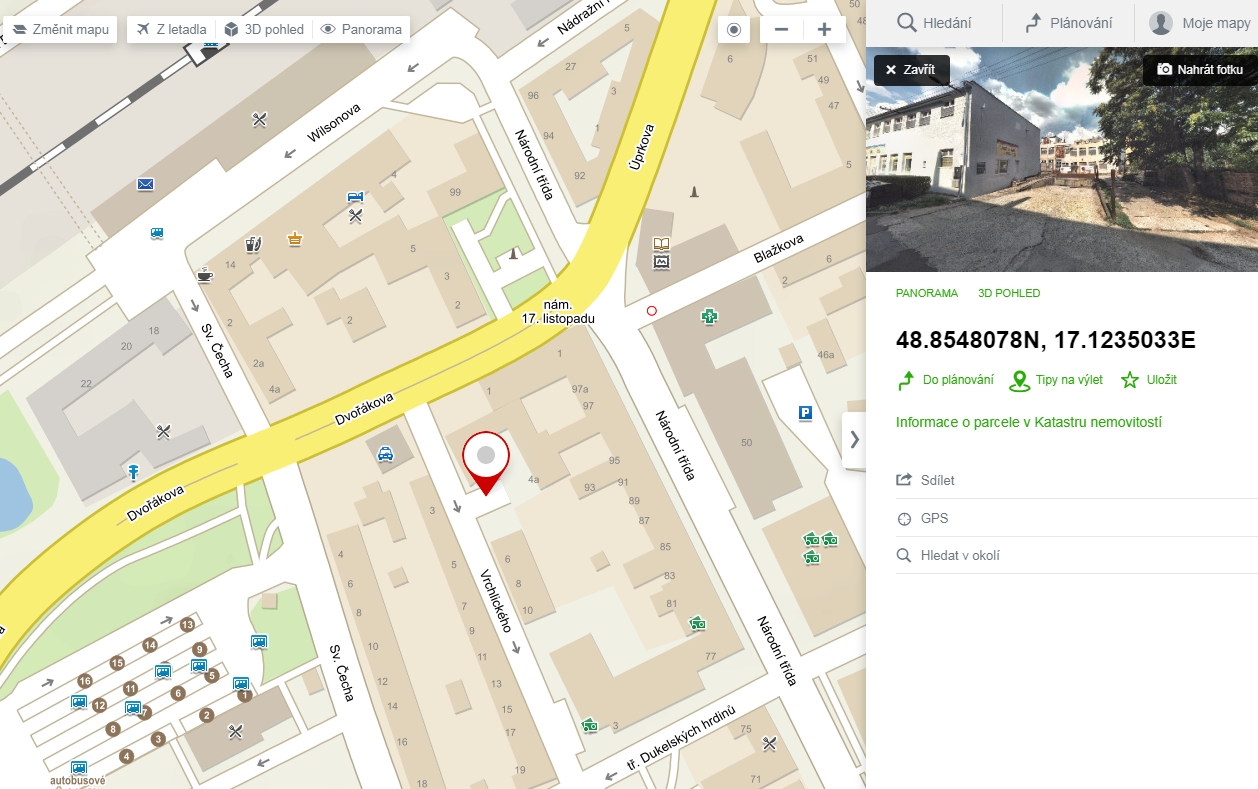Toggle 3D pohled view mode
Image resolution: width=1258 pixels, height=789 pixels.
point(264,30)
